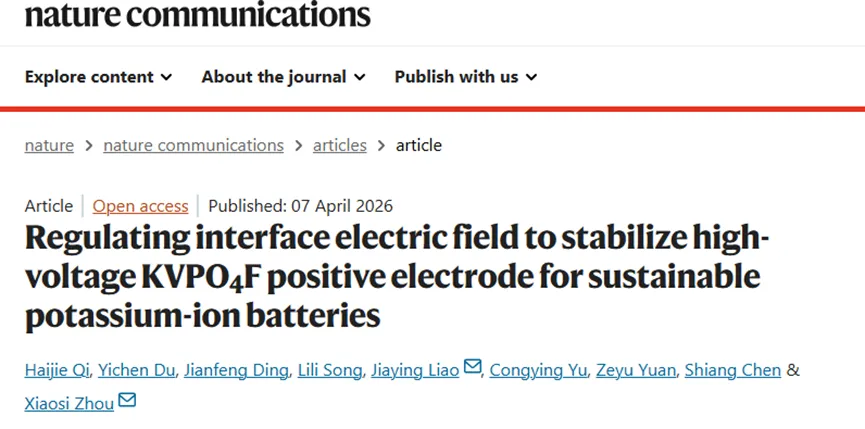865x429 pixels.
Task: Show author Congying Yu details
Action: [538, 370]
